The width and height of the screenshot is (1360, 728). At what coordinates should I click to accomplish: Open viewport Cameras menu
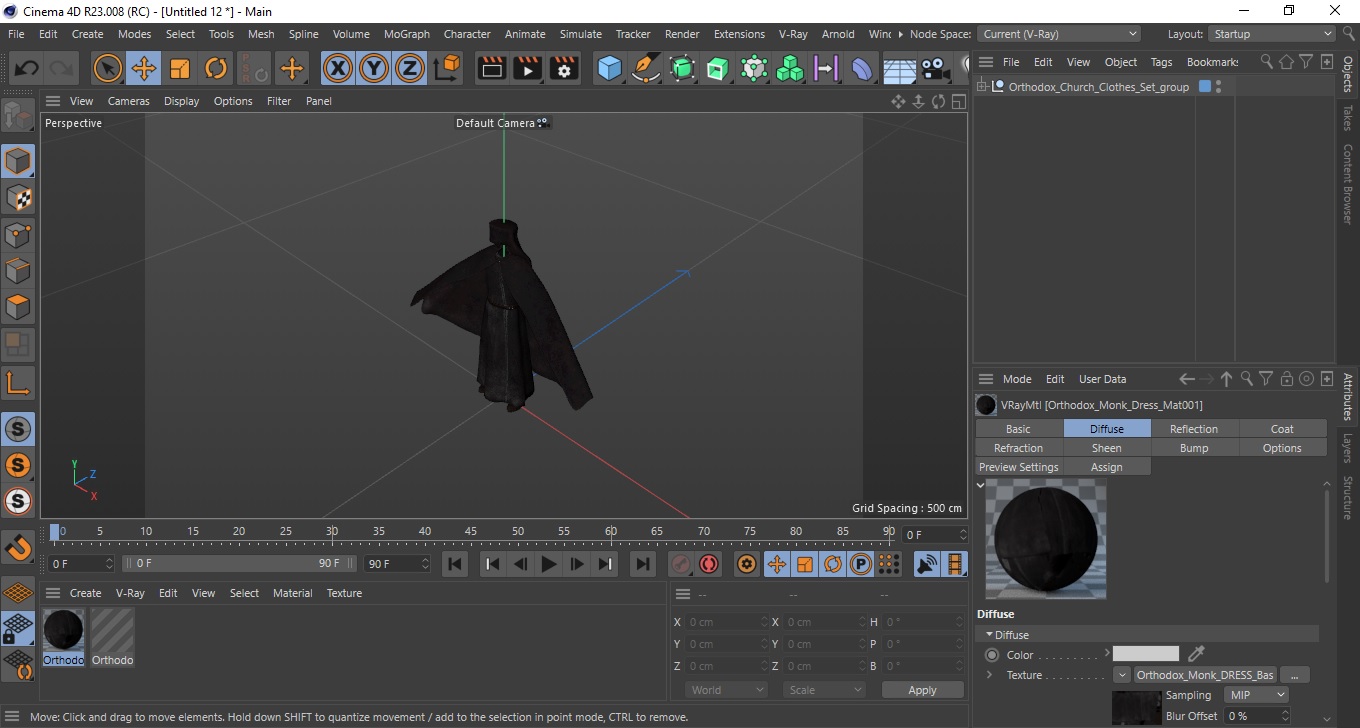(x=129, y=101)
